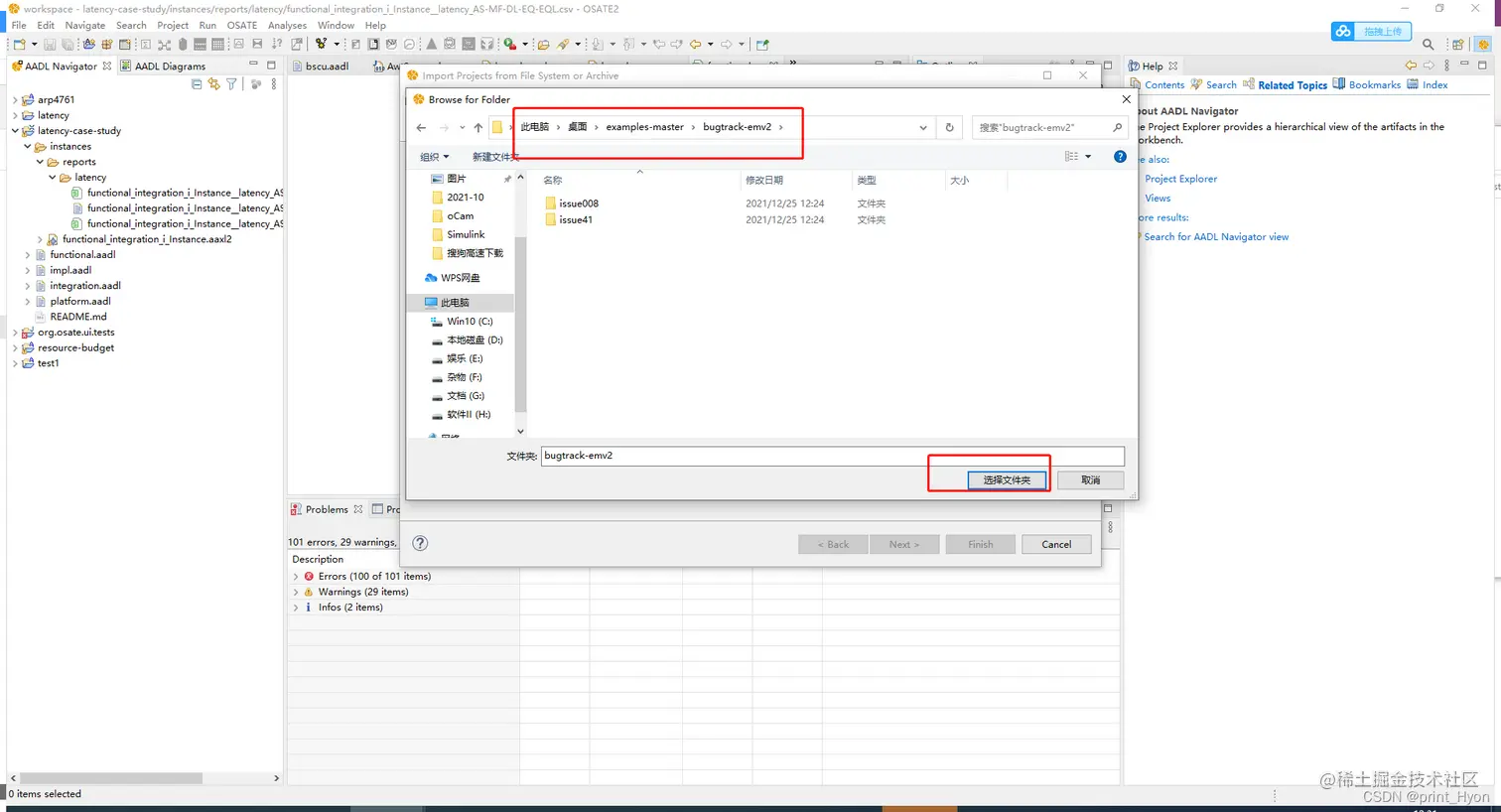Open the Related Topics help link
This screenshot has width=1501, height=812.
click(1293, 85)
